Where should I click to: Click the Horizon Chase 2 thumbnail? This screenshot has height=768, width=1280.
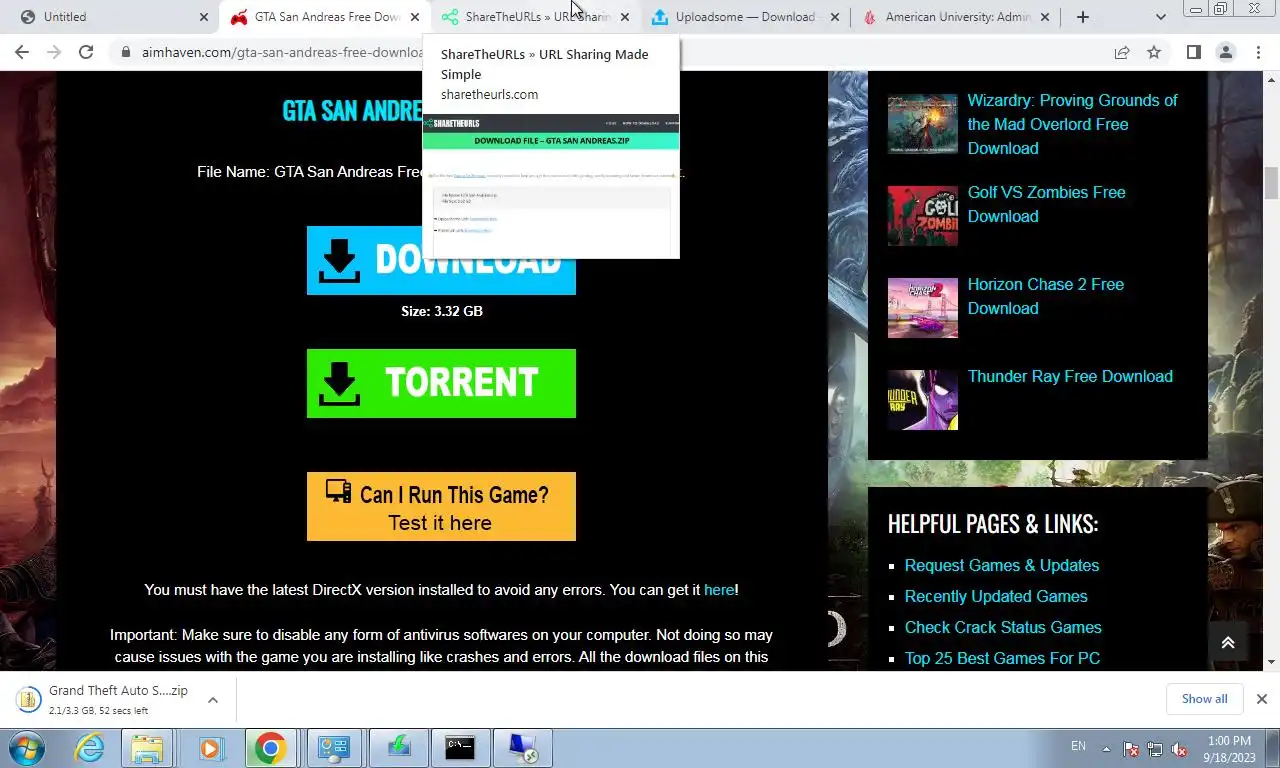tap(922, 308)
